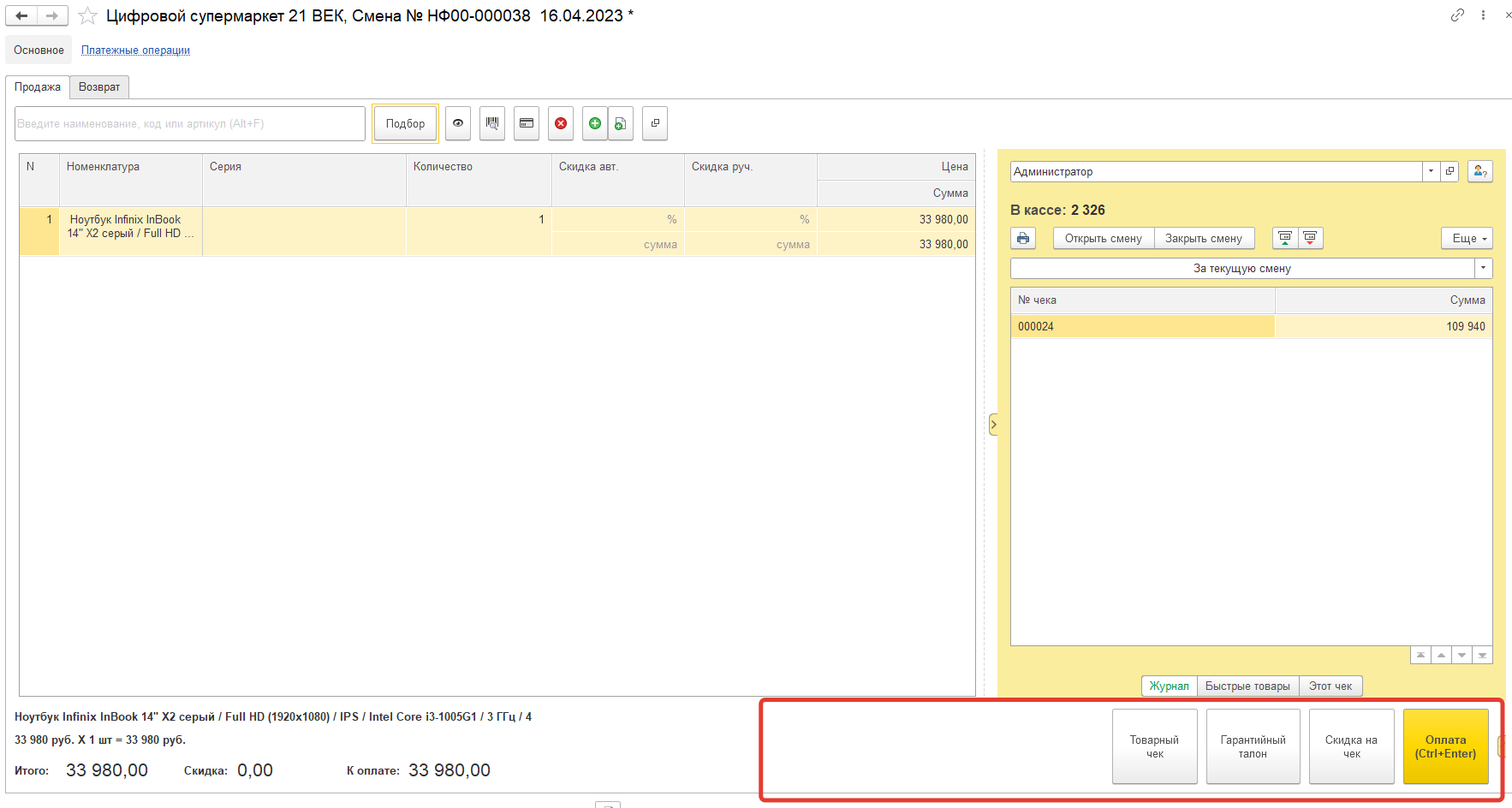Click the product name search input field
Image resolution: width=1512 pixels, height=808 pixels.
click(x=190, y=123)
